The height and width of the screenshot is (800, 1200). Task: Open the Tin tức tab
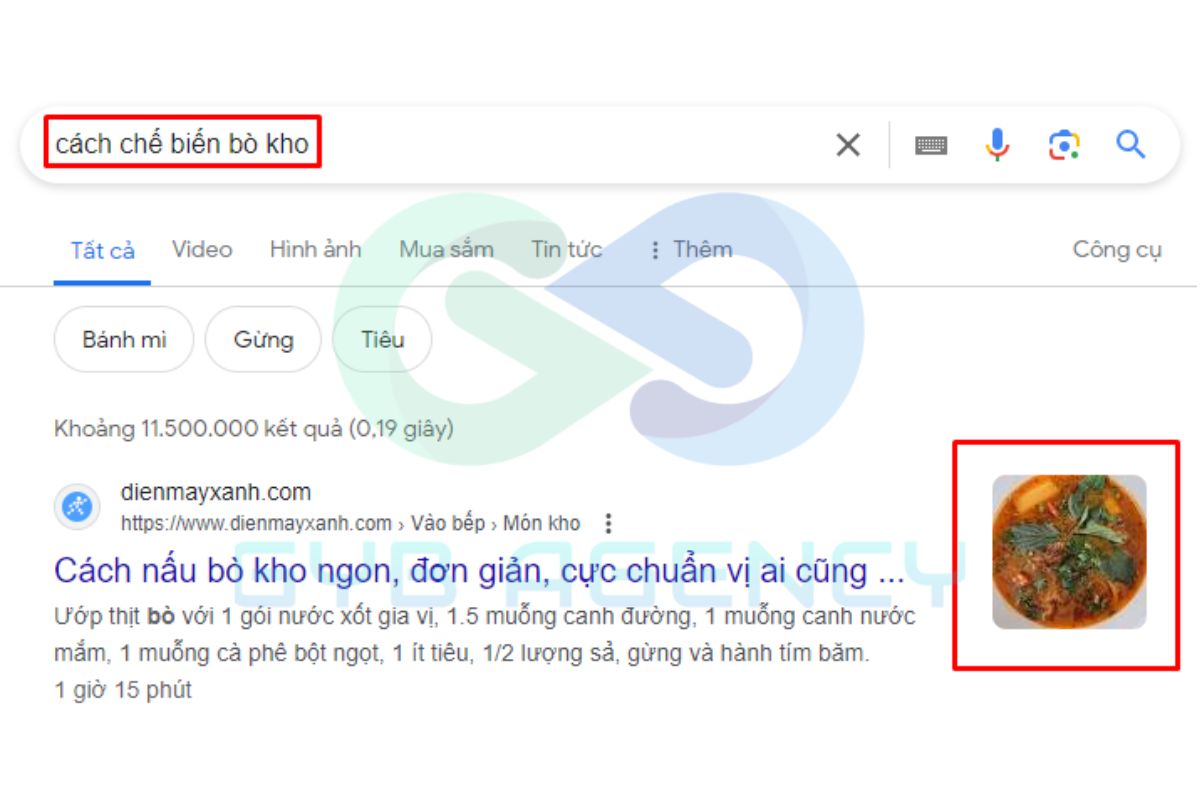[567, 249]
